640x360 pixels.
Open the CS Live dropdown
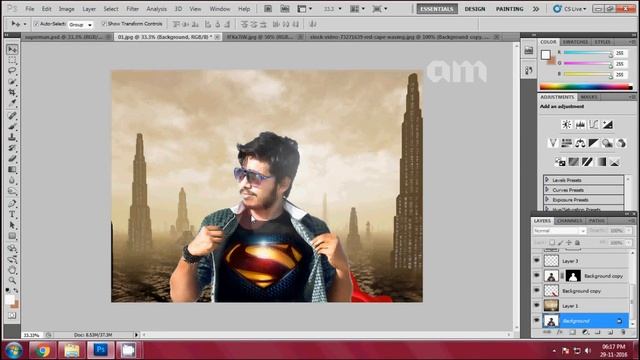(x=570, y=9)
